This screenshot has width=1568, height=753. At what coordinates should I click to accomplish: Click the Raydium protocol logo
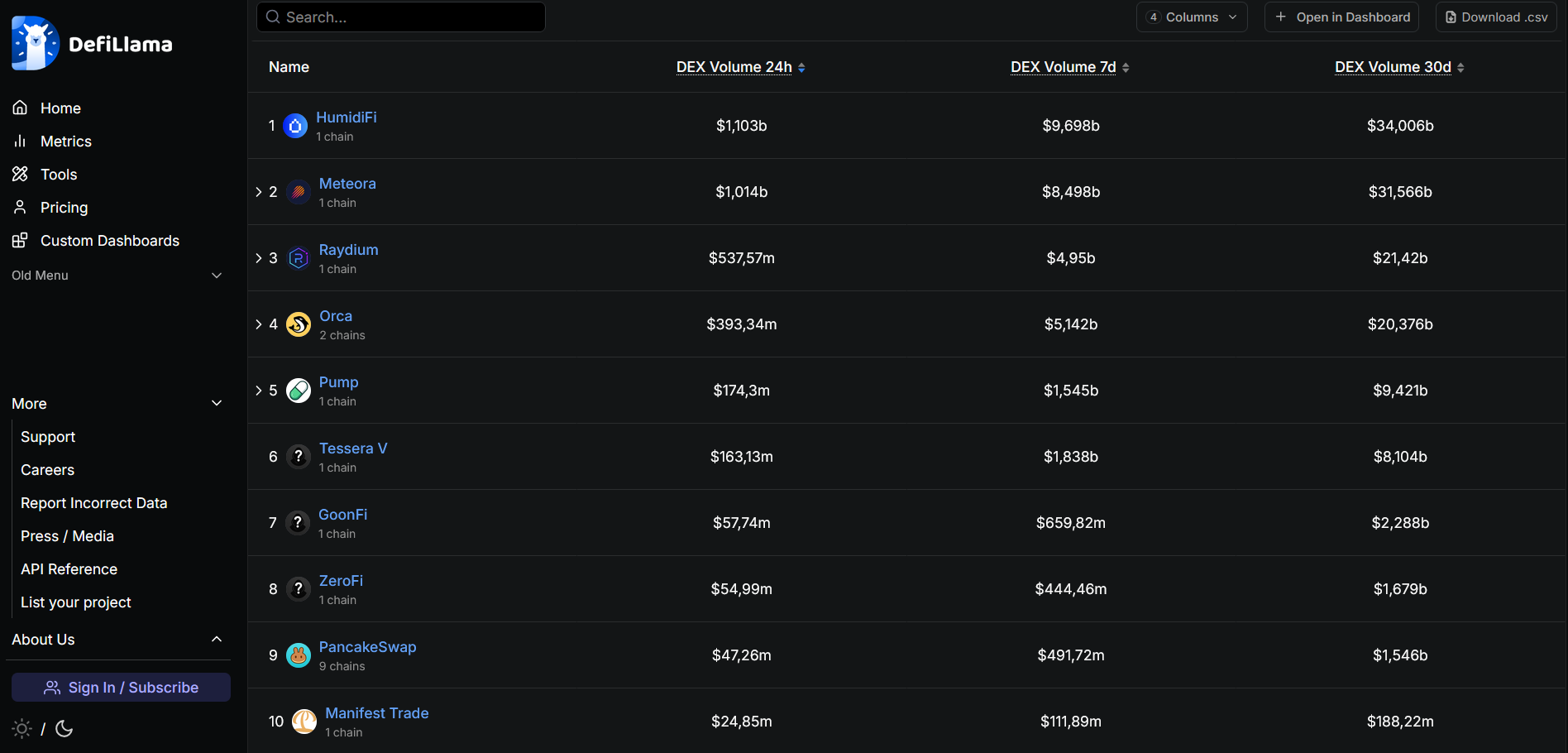298,258
